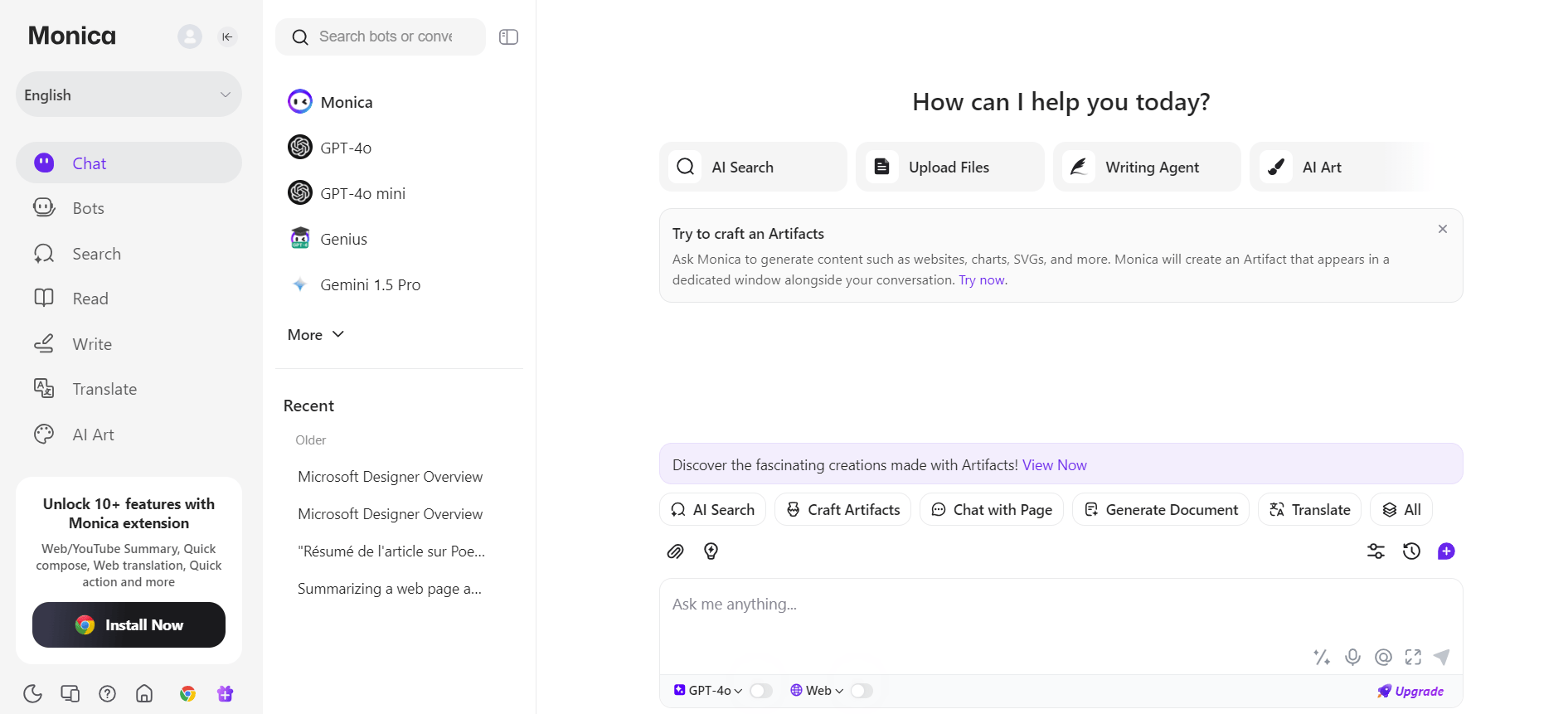Click the AI Search card at top
The height and width of the screenshot is (714, 1568).
753,167
